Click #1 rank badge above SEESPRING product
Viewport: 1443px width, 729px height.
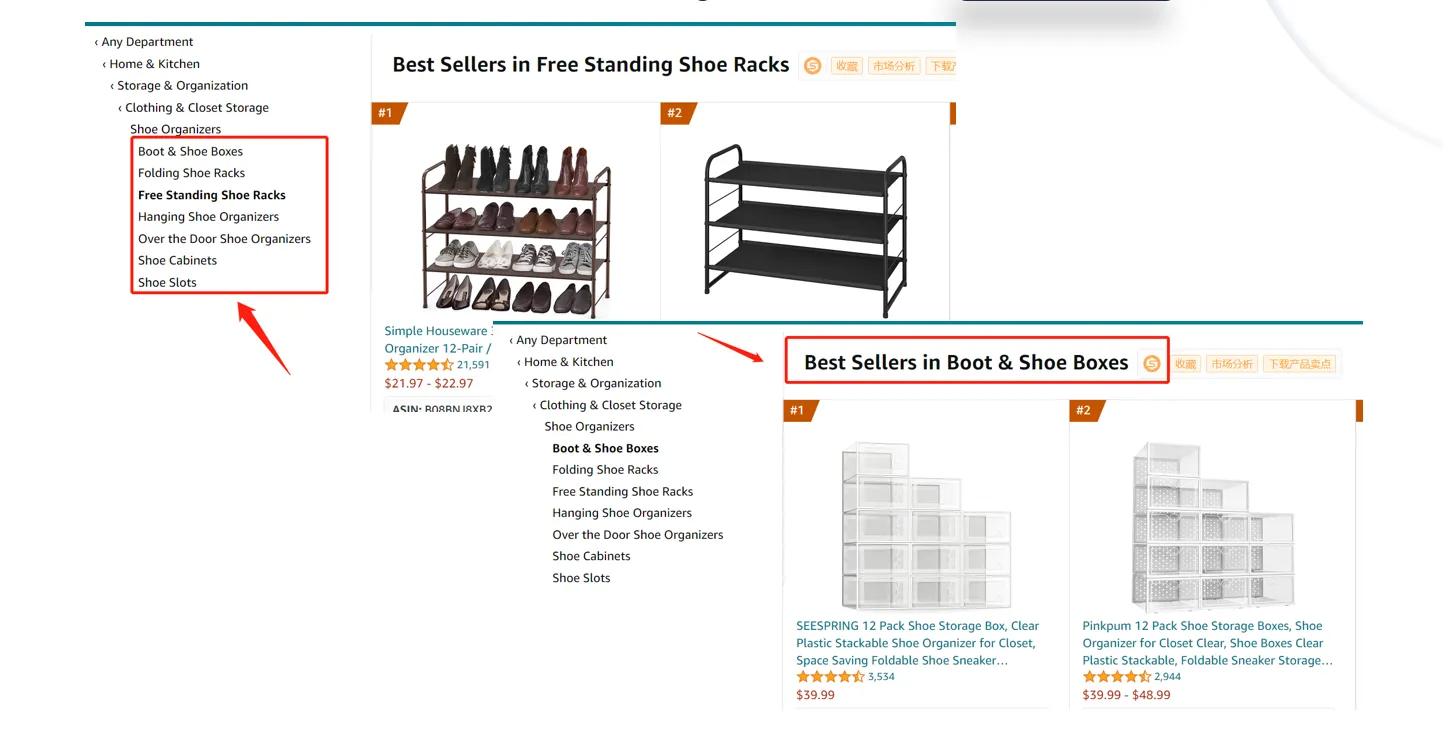pyautogui.click(x=800, y=410)
